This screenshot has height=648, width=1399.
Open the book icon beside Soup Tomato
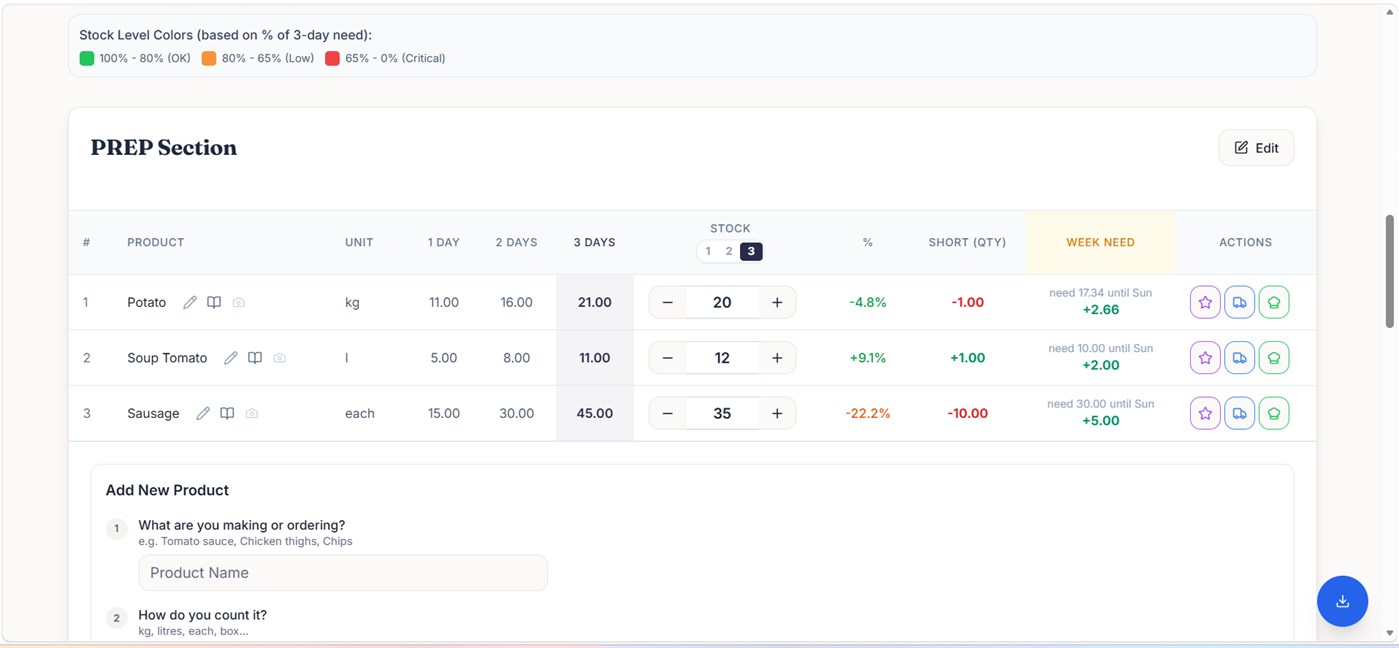pyautogui.click(x=255, y=358)
